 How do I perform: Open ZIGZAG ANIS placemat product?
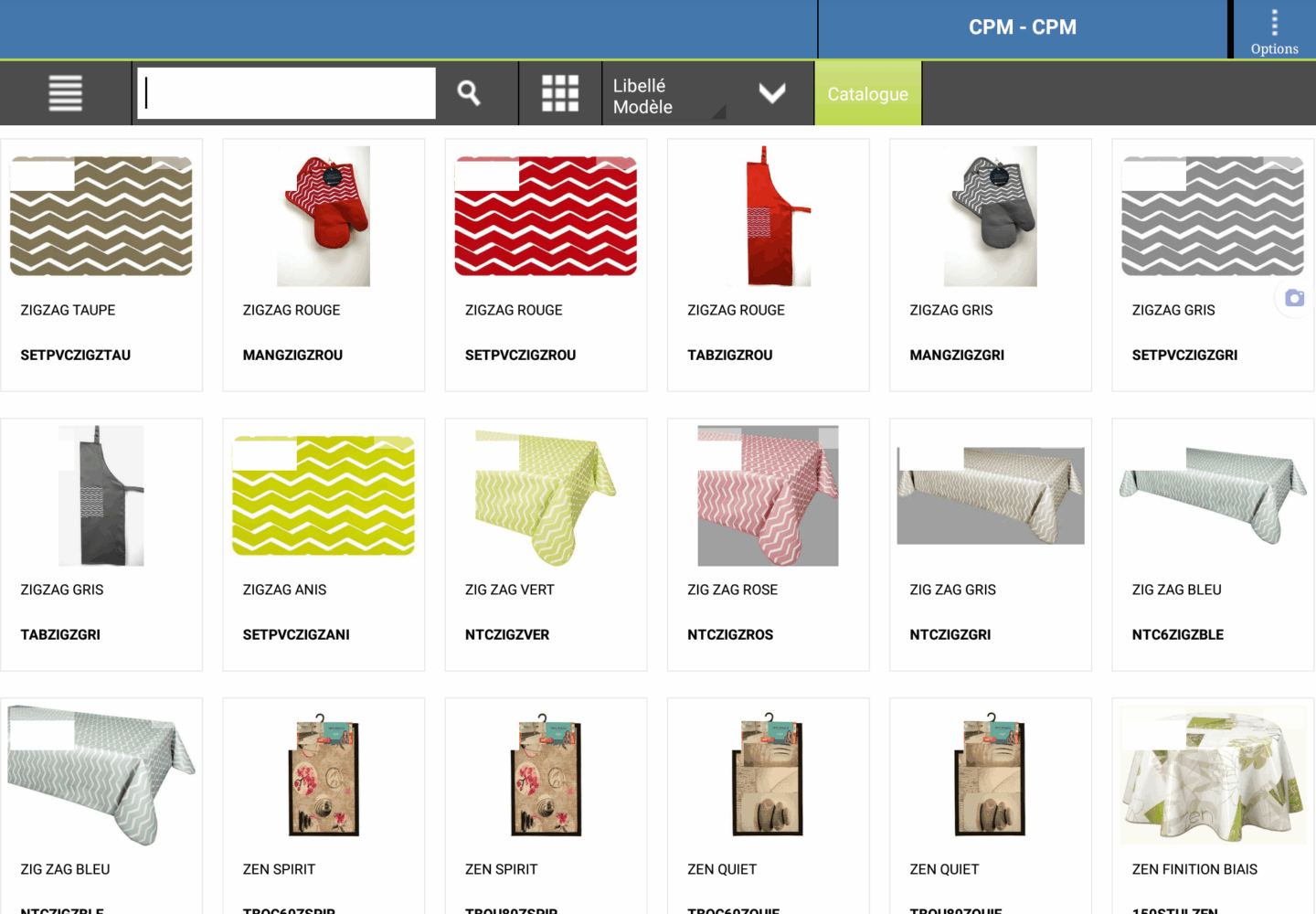(x=324, y=545)
